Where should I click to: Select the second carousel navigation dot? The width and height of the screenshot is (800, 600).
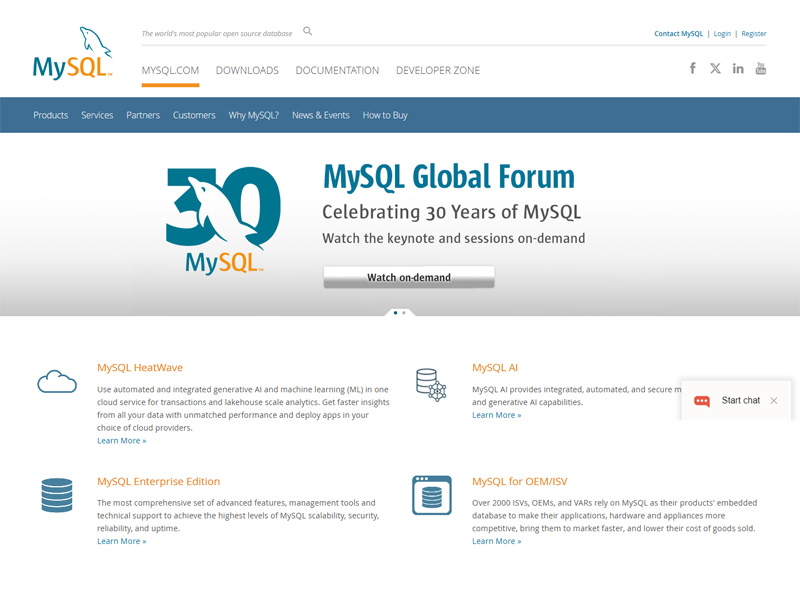point(404,313)
